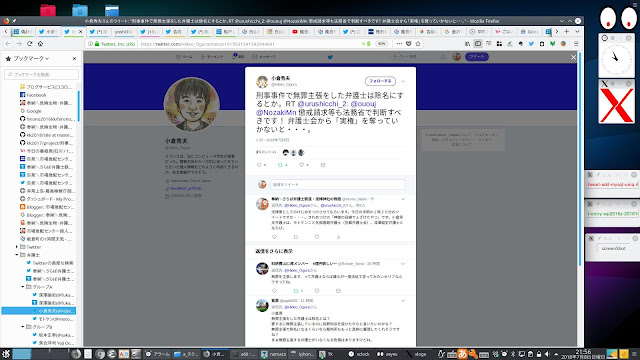Viewport: 640px width, 360px height.
Task: Switch to the xeyes taskbar entry
Action: 387,354
